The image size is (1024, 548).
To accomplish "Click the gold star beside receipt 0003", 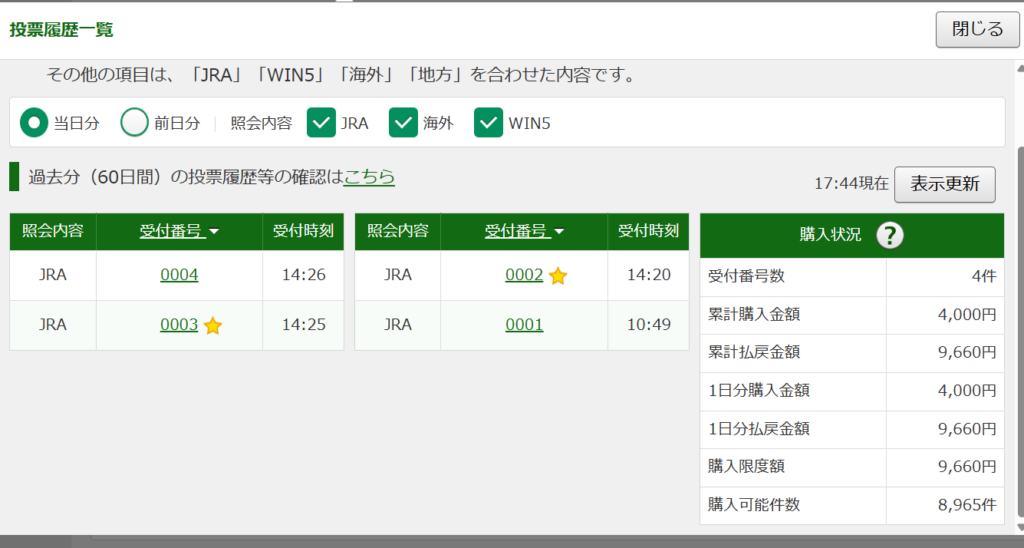I will 213,325.
